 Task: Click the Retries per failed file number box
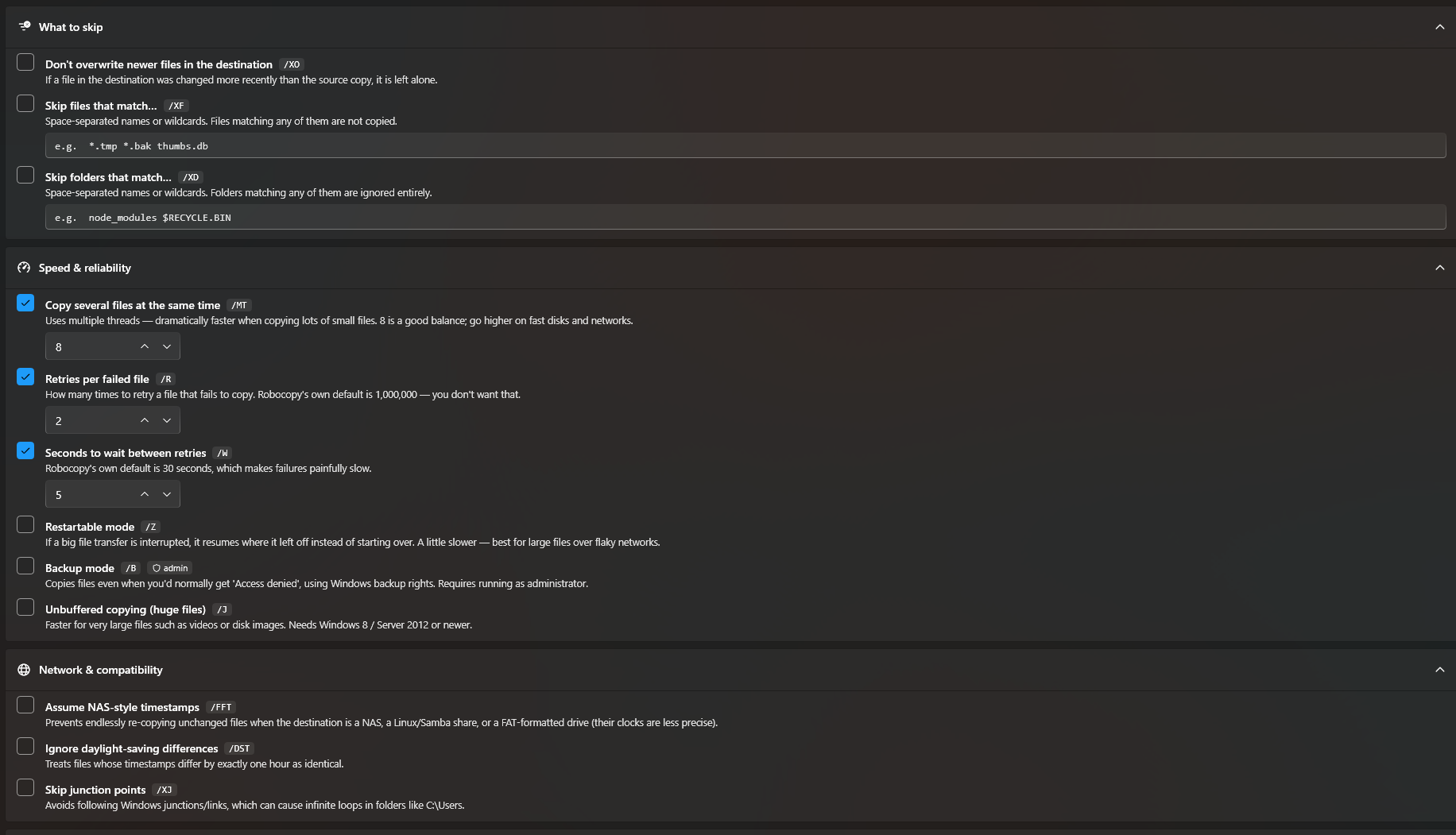113,420
